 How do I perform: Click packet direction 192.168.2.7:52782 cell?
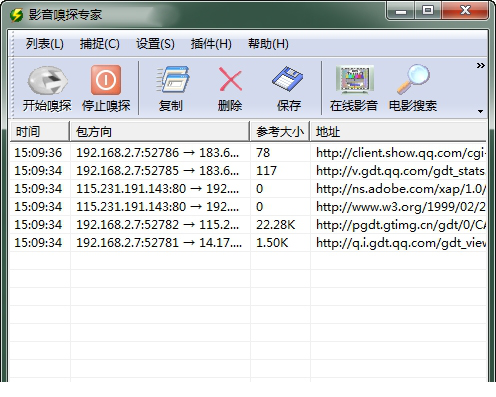[160, 225]
